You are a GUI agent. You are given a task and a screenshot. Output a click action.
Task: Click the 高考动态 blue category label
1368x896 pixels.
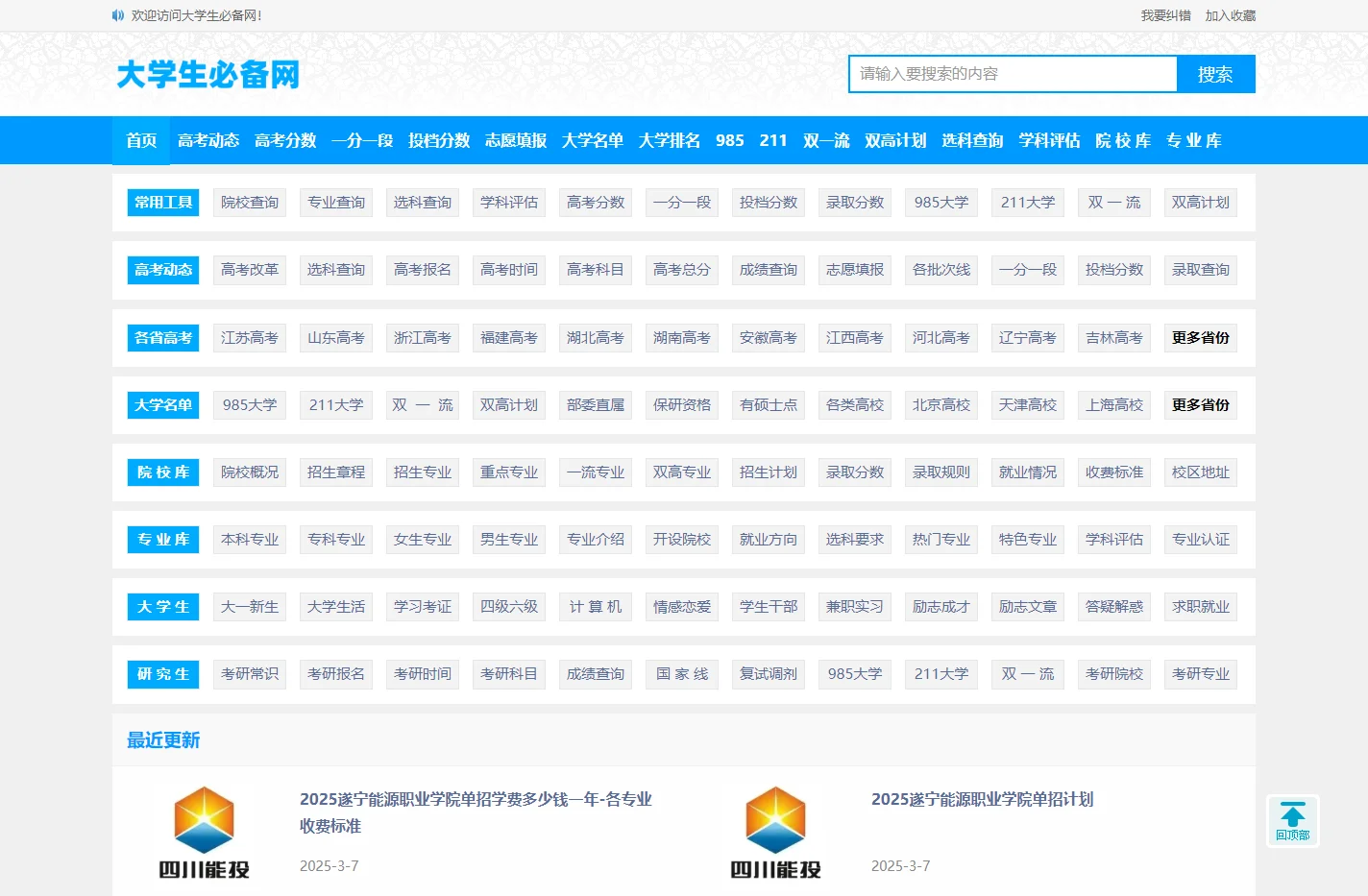163,270
